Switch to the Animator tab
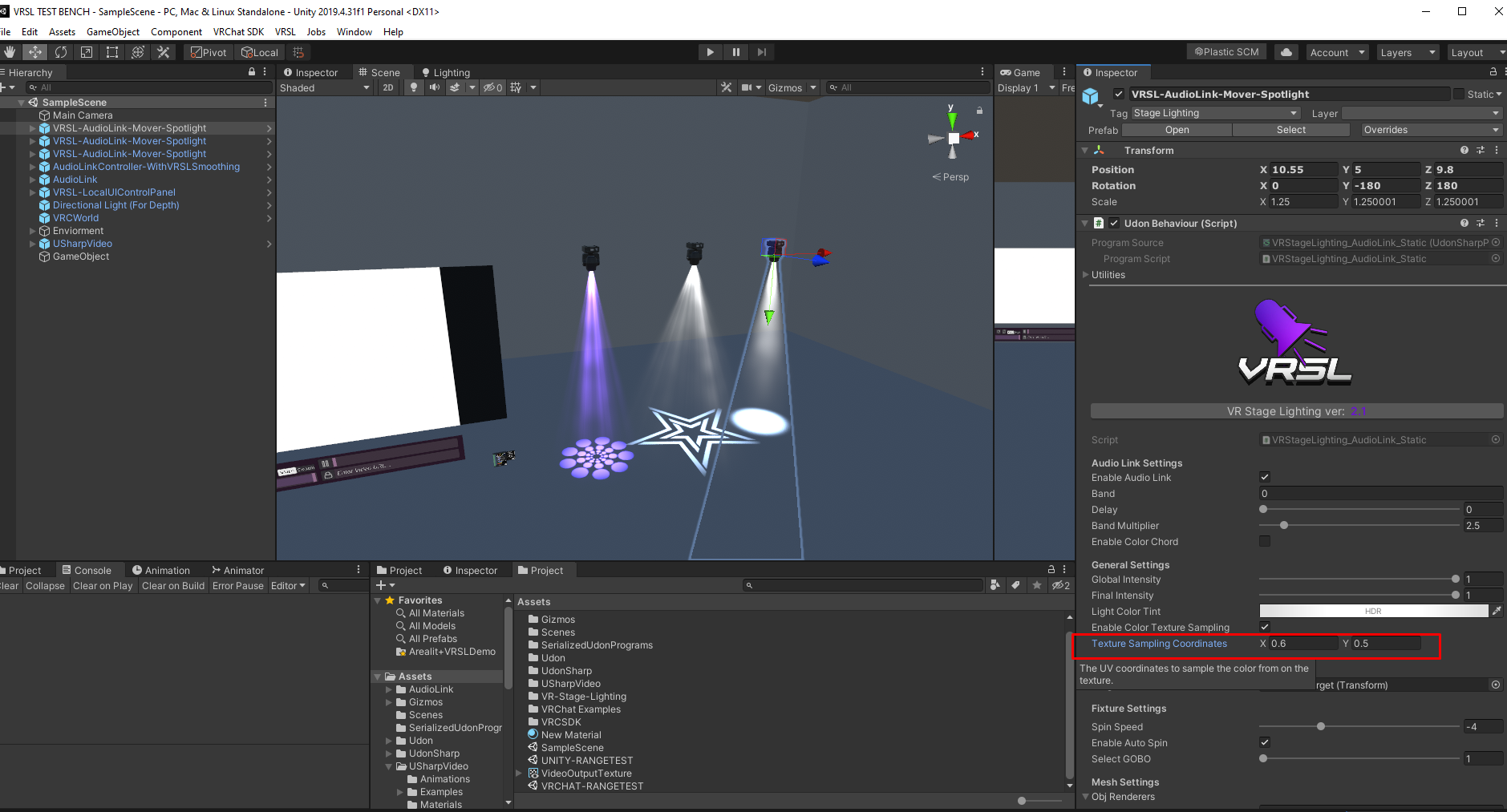The width and height of the screenshot is (1507, 812). [x=237, y=570]
